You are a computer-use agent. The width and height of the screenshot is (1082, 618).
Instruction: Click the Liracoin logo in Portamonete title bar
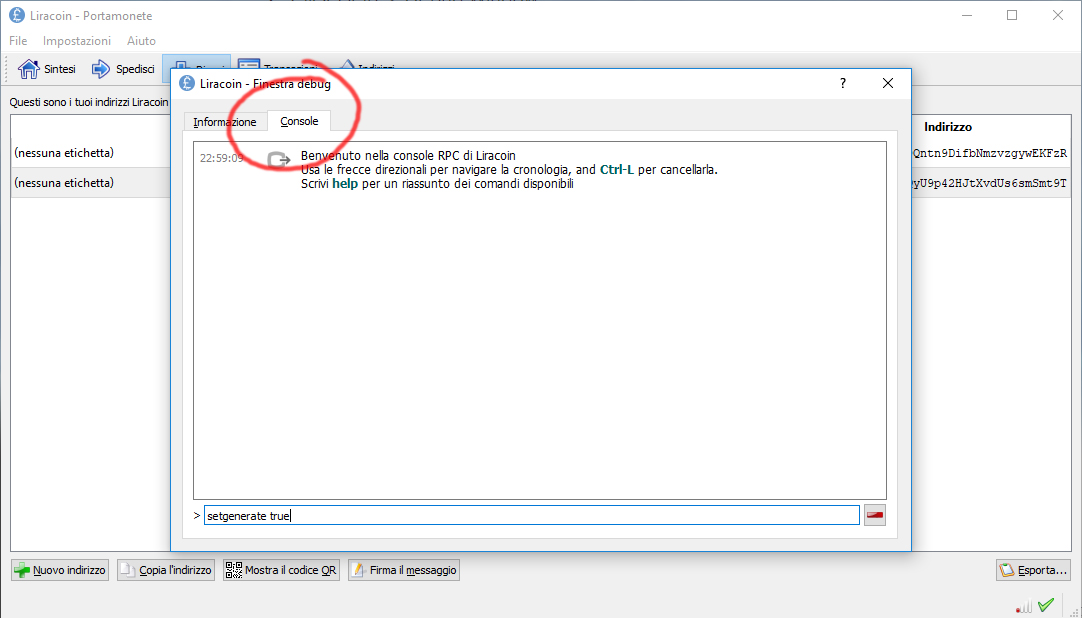click(x=17, y=15)
